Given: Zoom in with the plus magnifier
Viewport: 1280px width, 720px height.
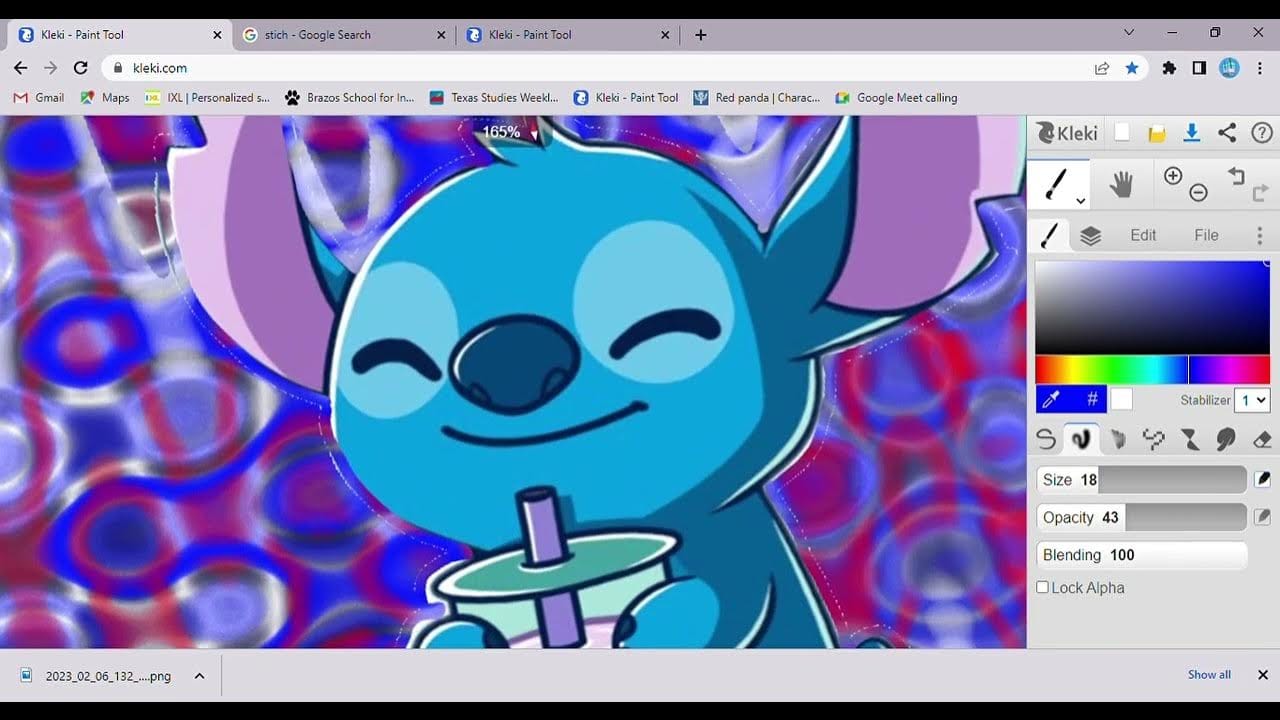Looking at the screenshot, I should pyautogui.click(x=1173, y=175).
